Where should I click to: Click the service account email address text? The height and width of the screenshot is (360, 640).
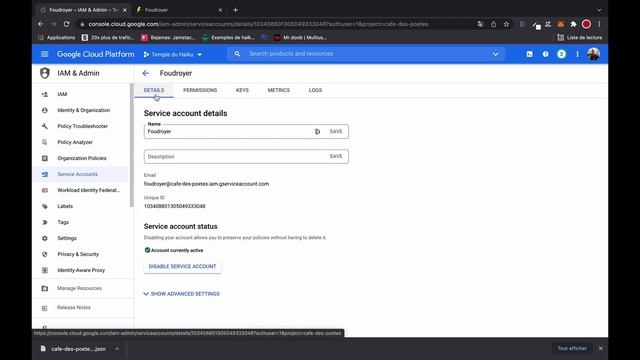pos(206,184)
